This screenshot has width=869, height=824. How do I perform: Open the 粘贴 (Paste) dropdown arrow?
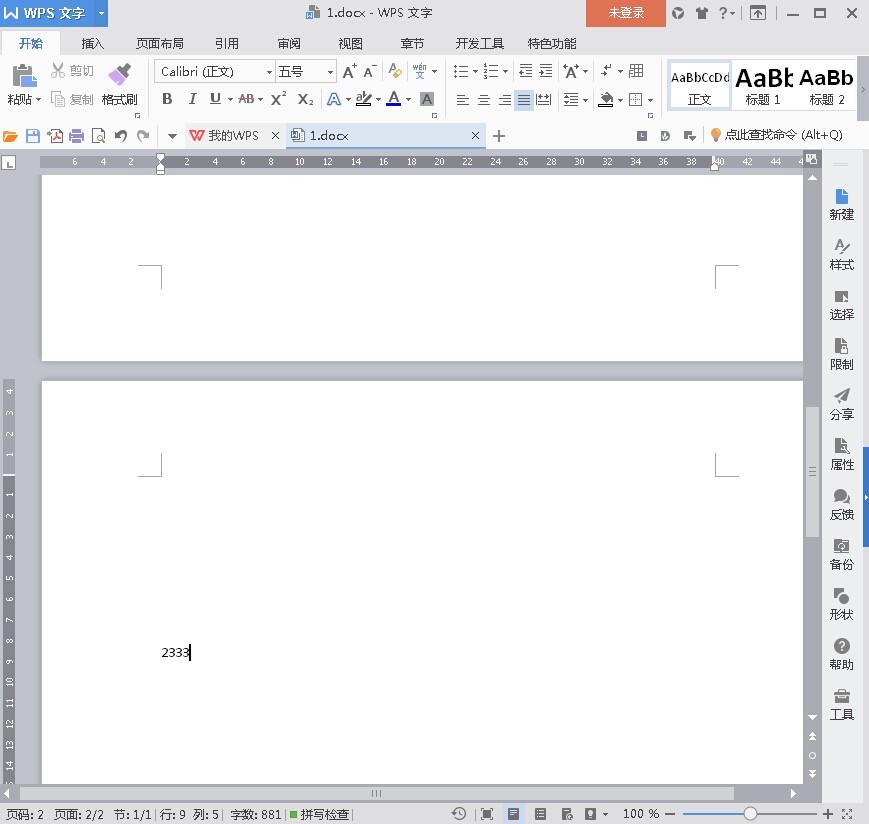tap(38, 100)
